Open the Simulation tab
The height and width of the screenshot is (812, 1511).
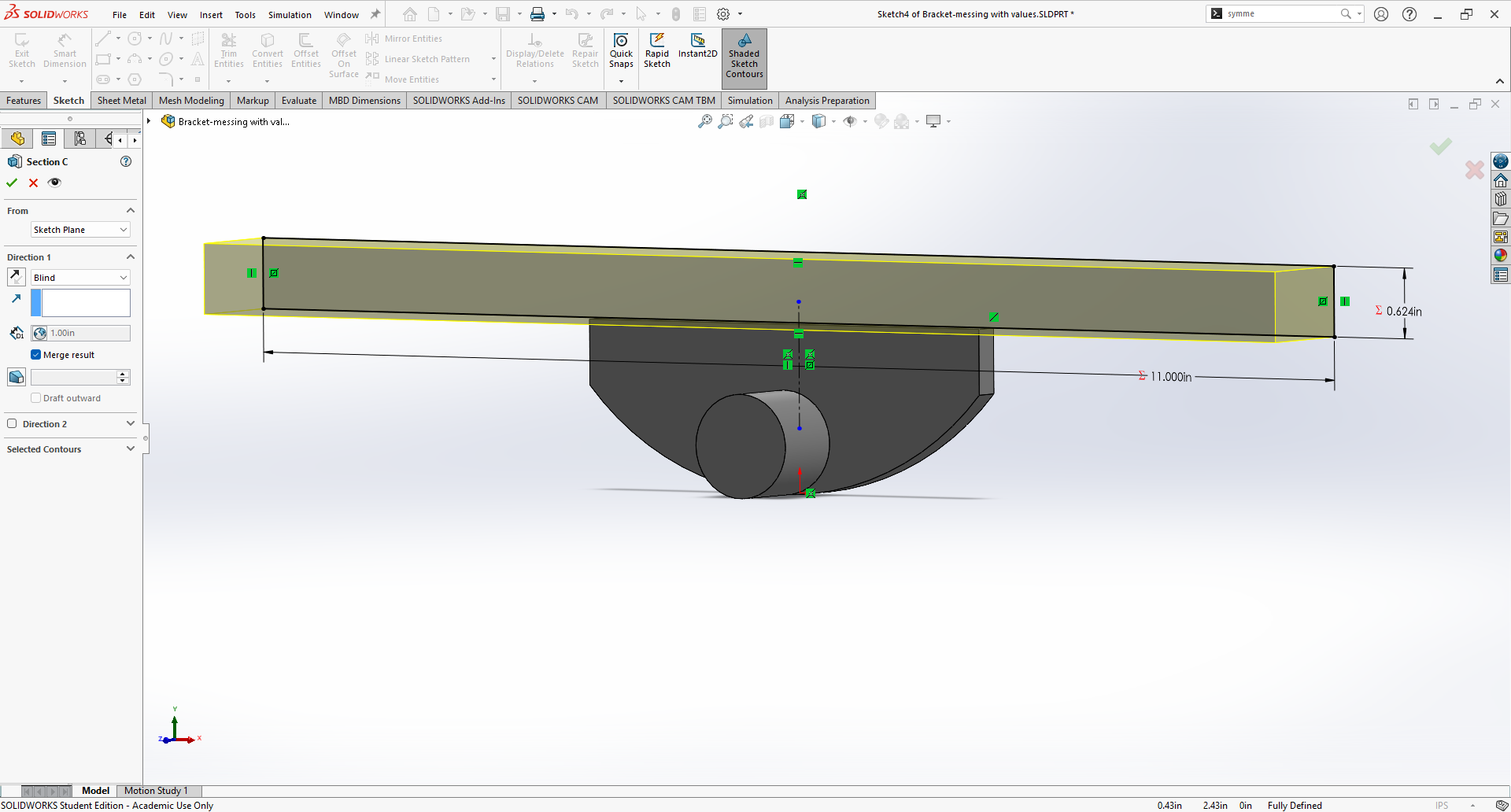pos(750,101)
